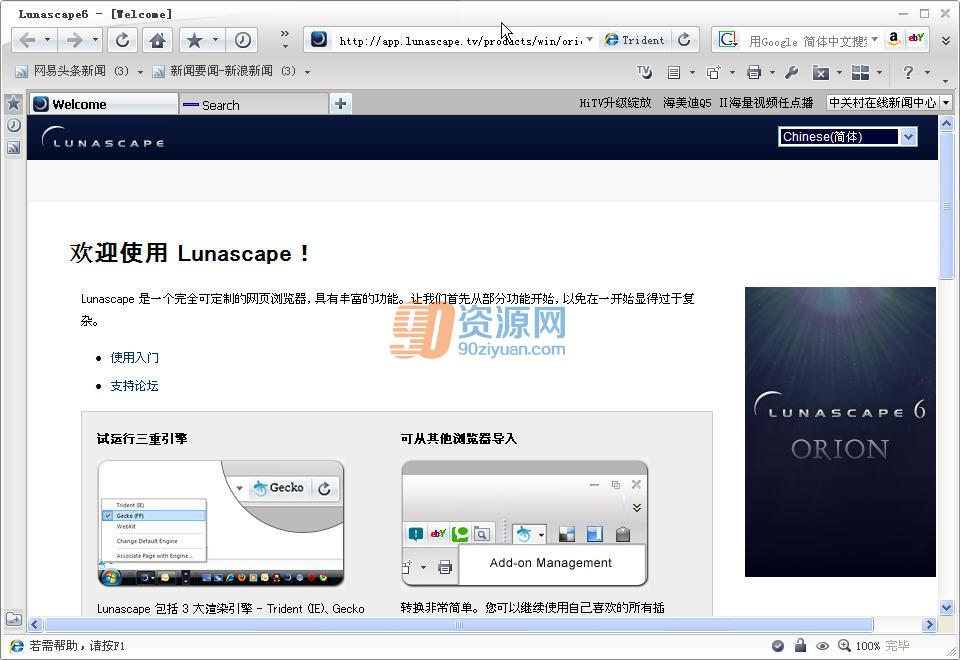960x660 pixels.
Task: Click the page list toolbar icon
Action: (674, 72)
